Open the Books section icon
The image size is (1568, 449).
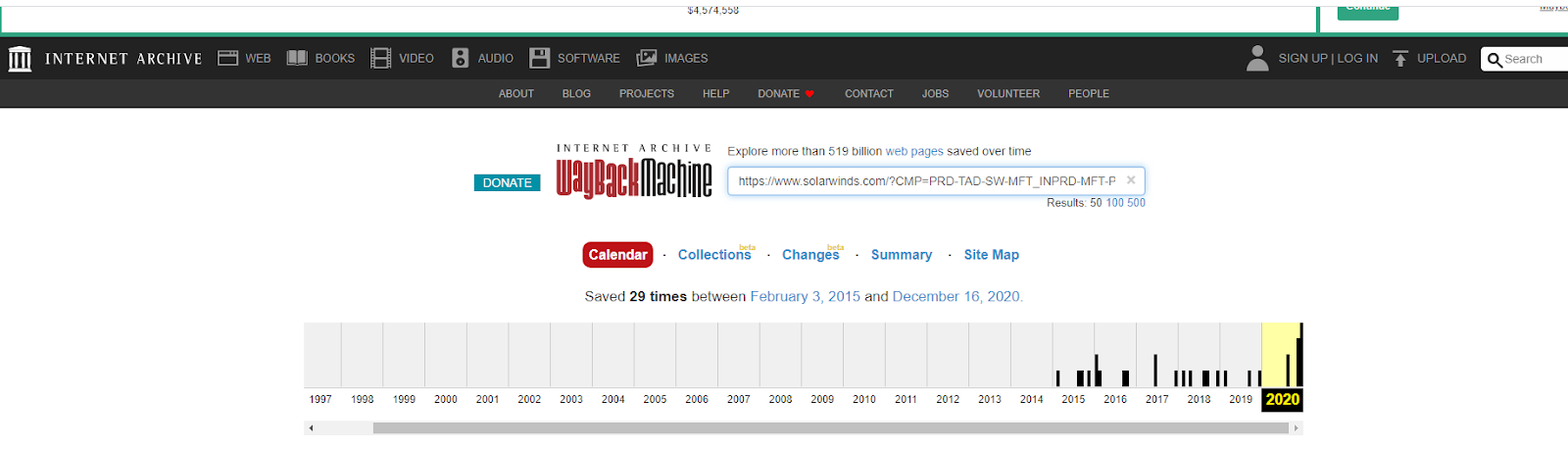coord(297,58)
